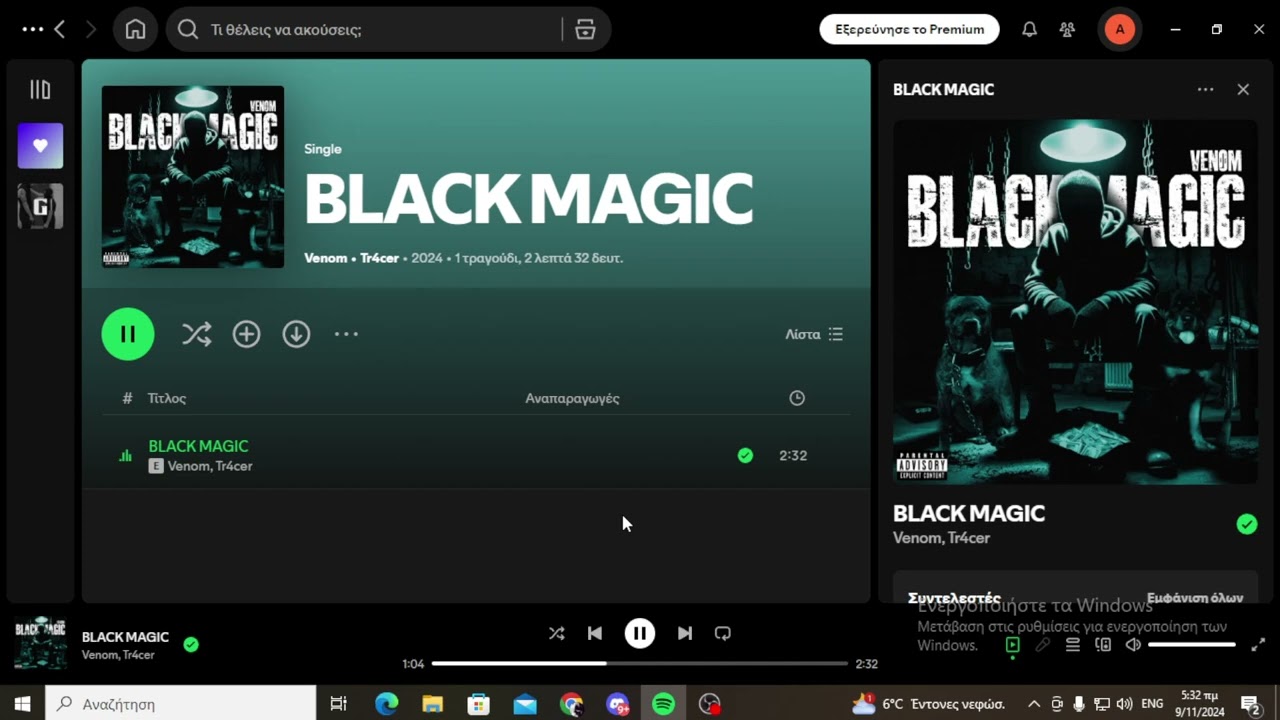
Task: Open the Spotify Home page
Action: click(x=135, y=30)
